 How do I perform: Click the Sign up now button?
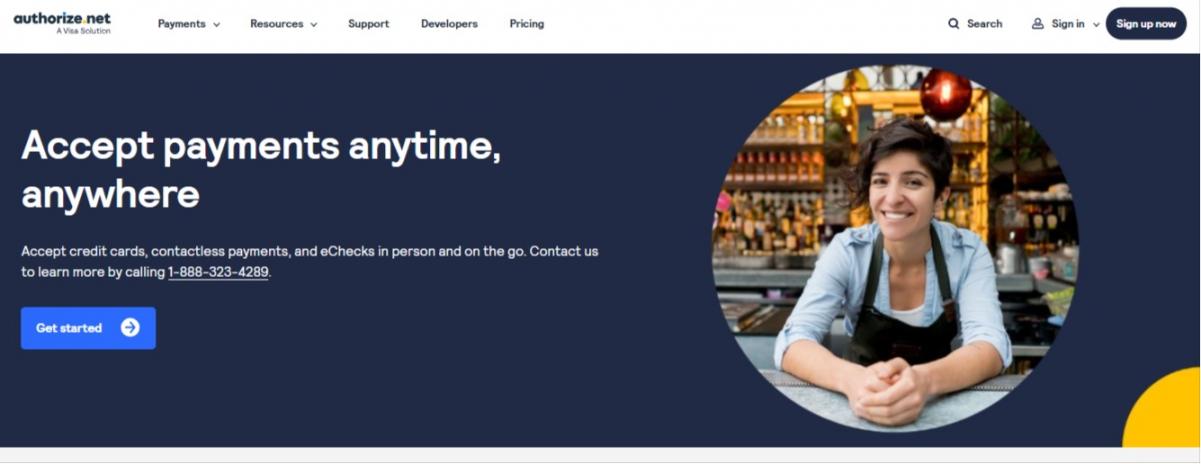click(x=1146, y=24)
